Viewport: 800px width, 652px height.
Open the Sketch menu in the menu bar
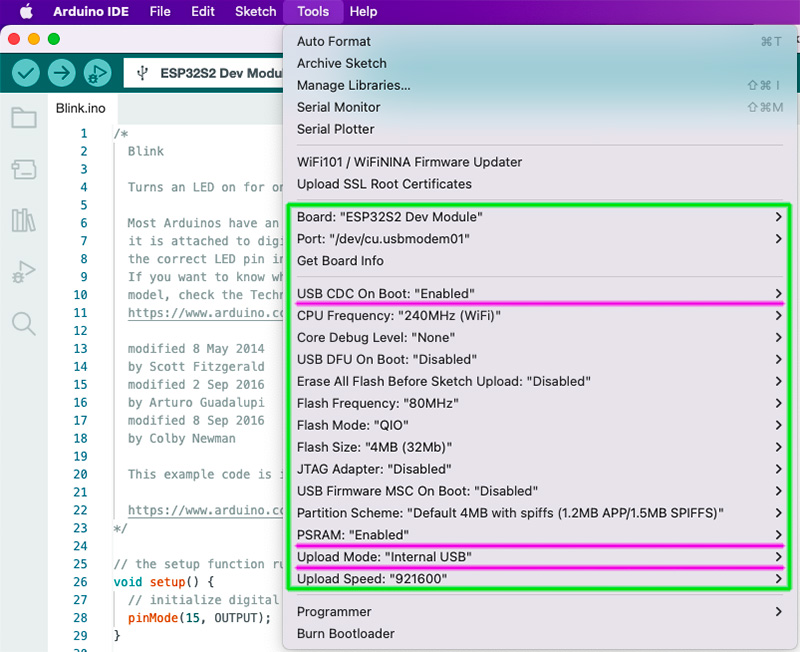click(x=255, y=12)
